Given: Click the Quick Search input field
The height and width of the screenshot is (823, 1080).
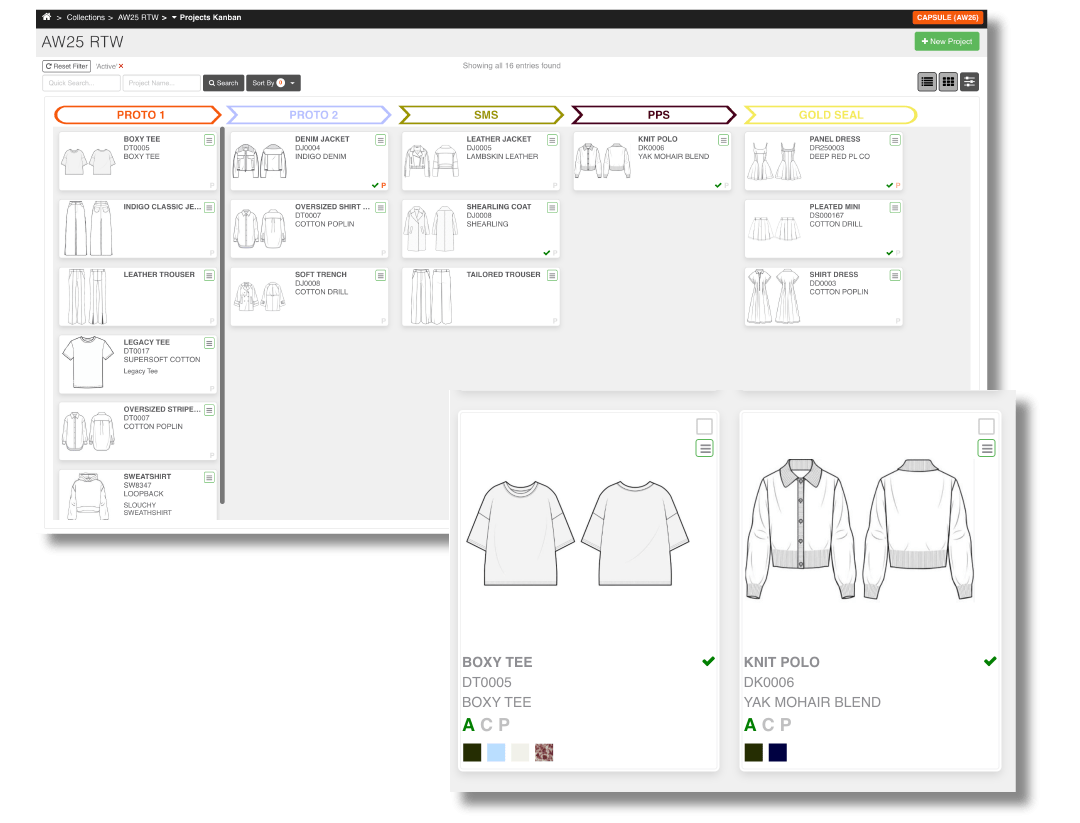Looking at the screenshot, I should [x=81, y=83].
